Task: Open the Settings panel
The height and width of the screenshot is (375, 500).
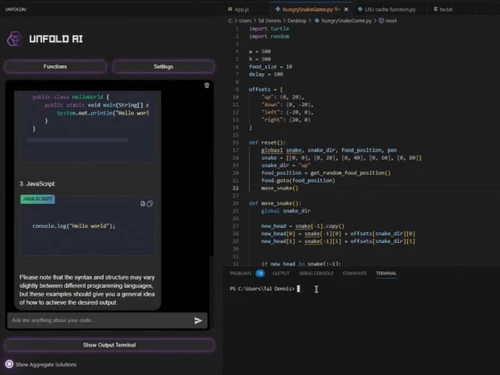Action: coord(163,67)
